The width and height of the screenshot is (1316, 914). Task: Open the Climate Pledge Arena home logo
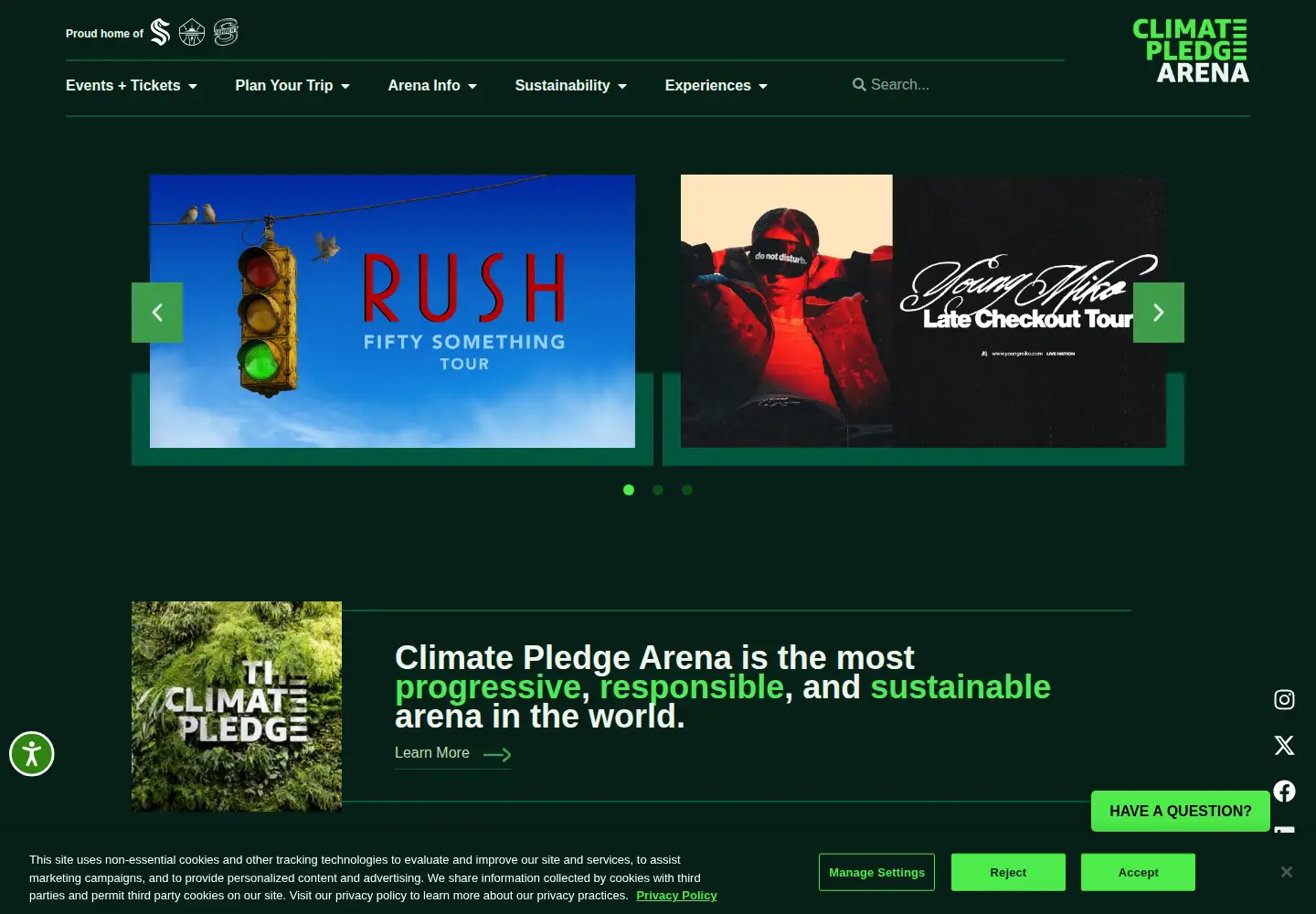pos(1191,51)
